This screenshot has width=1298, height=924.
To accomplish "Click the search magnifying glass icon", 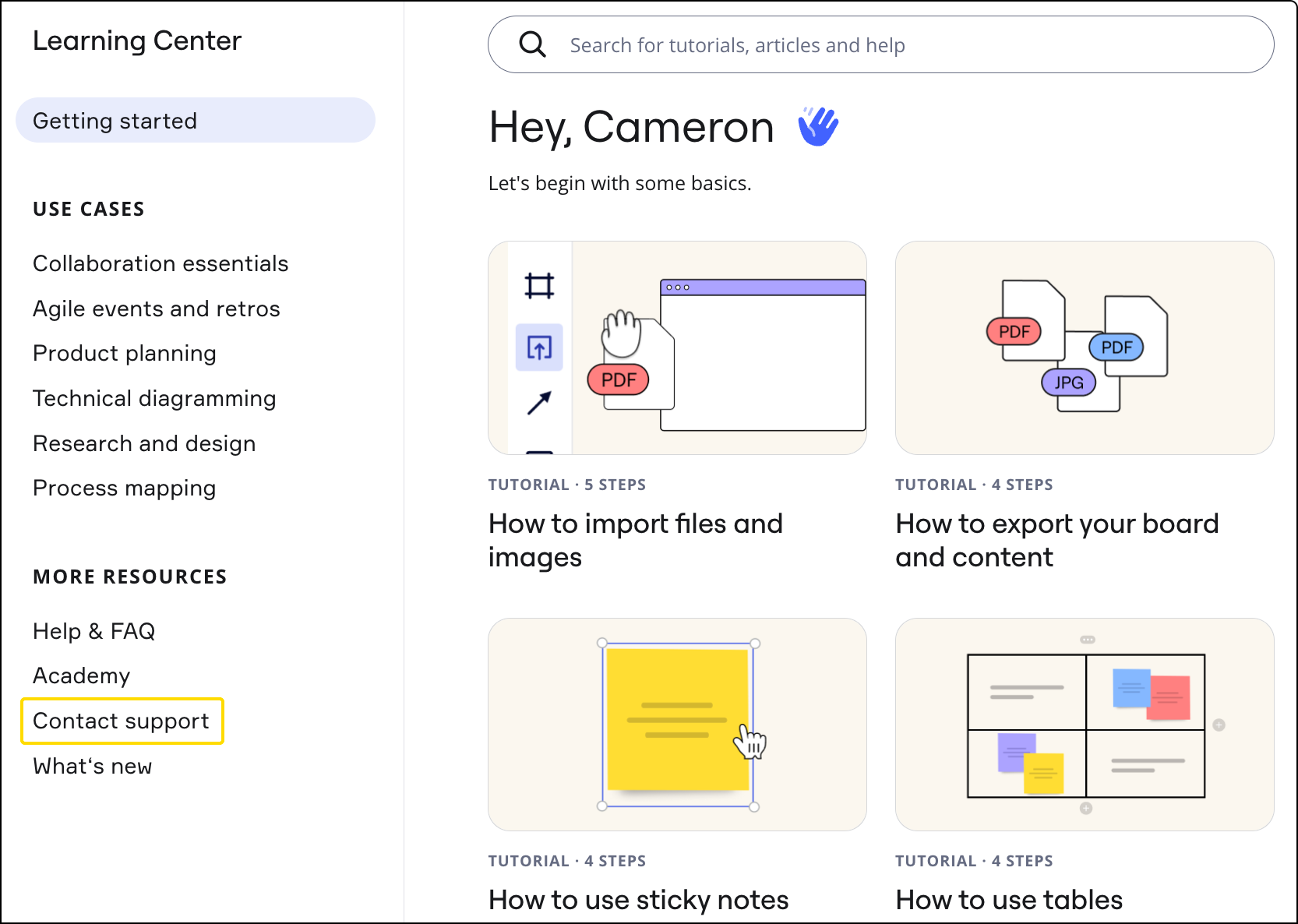I will 532,44.
